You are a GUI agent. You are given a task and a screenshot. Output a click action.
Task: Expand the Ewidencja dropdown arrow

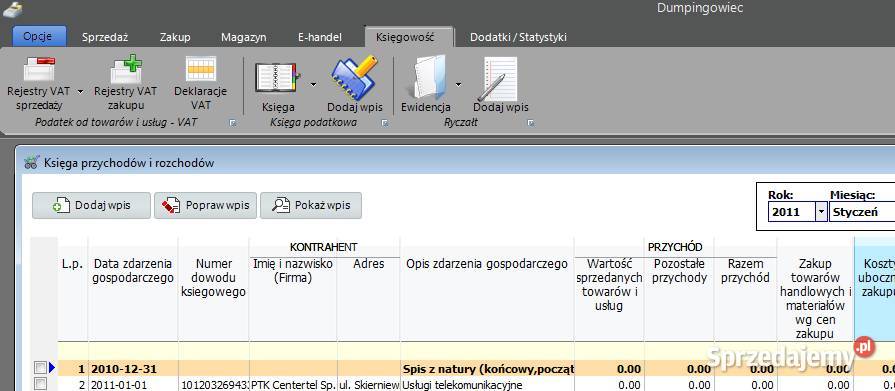[x=458, y=84]
